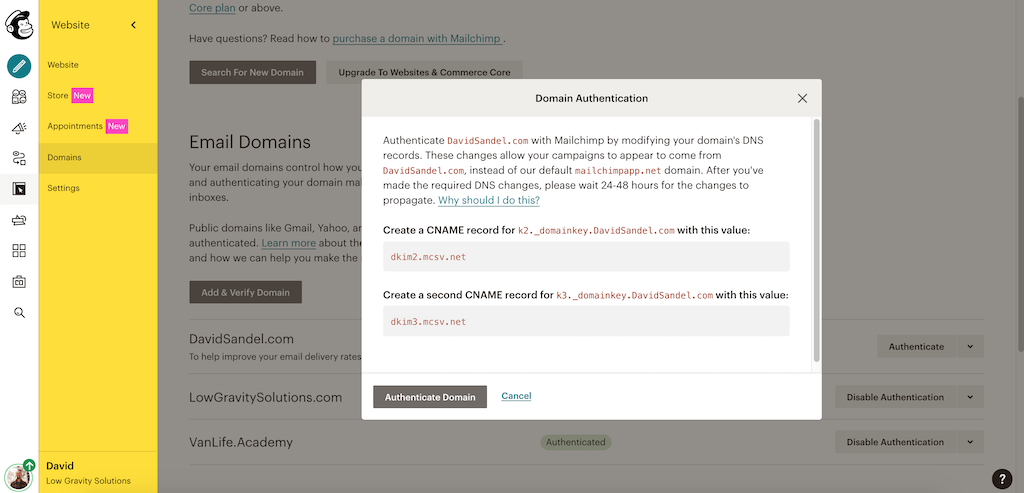Image resolution: width=1024 pixels, height=493 pixels.
Task: Select dkim2.mcsv.net value field
Action: tap(586, 257)
